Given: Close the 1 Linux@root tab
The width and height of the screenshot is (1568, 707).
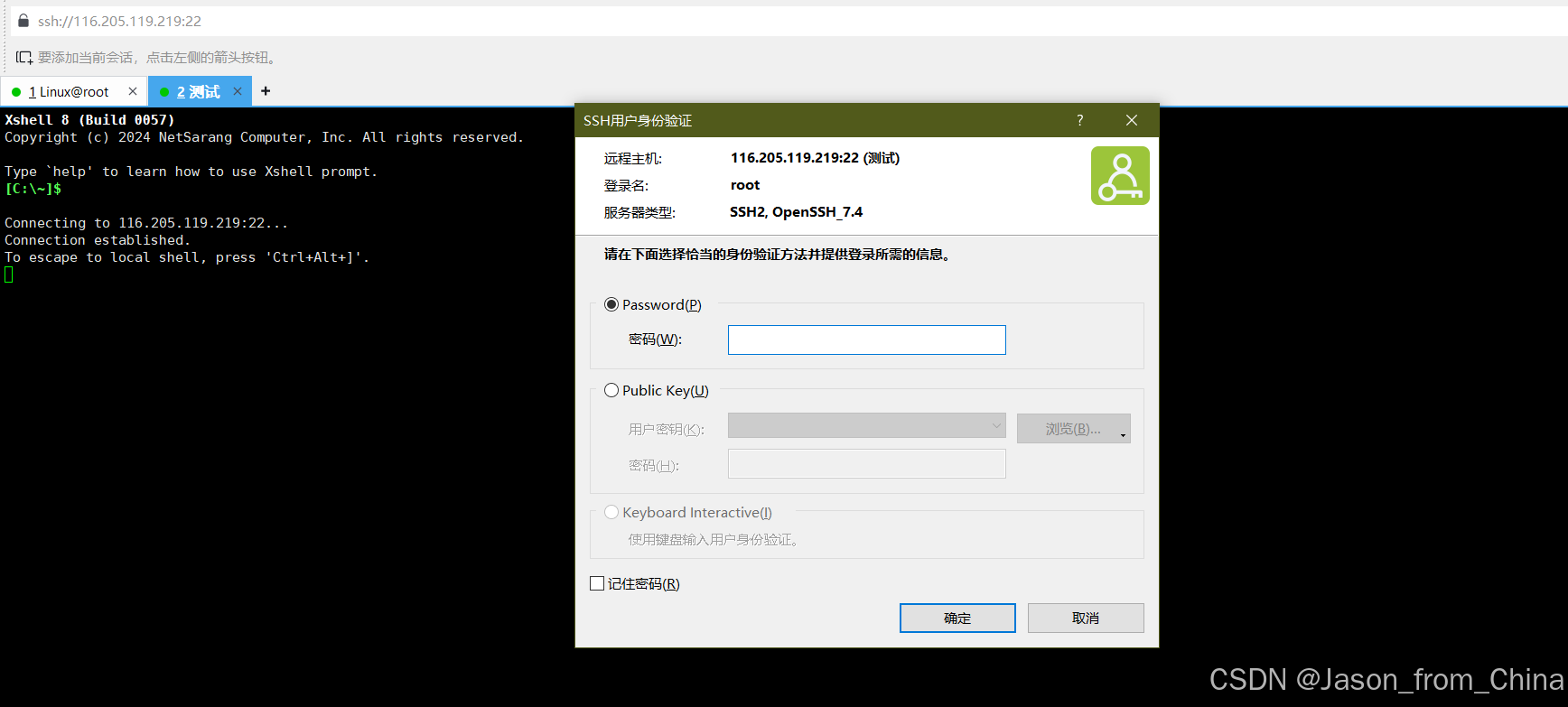Looking at the screenshot, I should [x=133, y=91].
